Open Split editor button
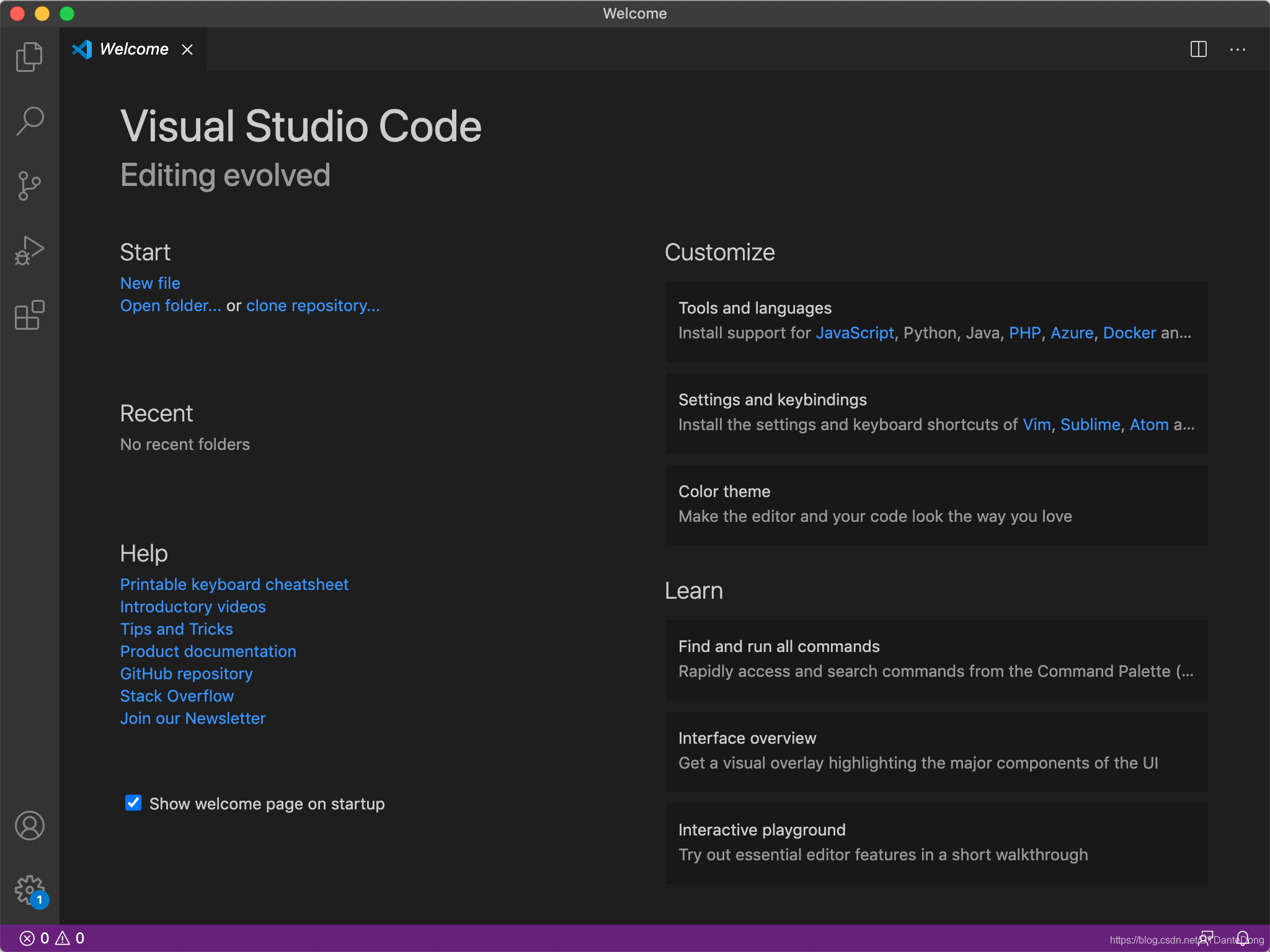Screen dimensions: 1270x952 1199,49
